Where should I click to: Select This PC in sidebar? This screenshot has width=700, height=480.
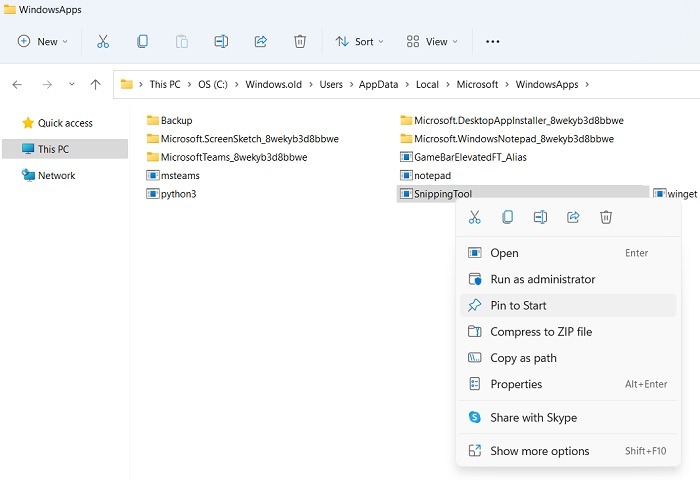pos(65,149)
